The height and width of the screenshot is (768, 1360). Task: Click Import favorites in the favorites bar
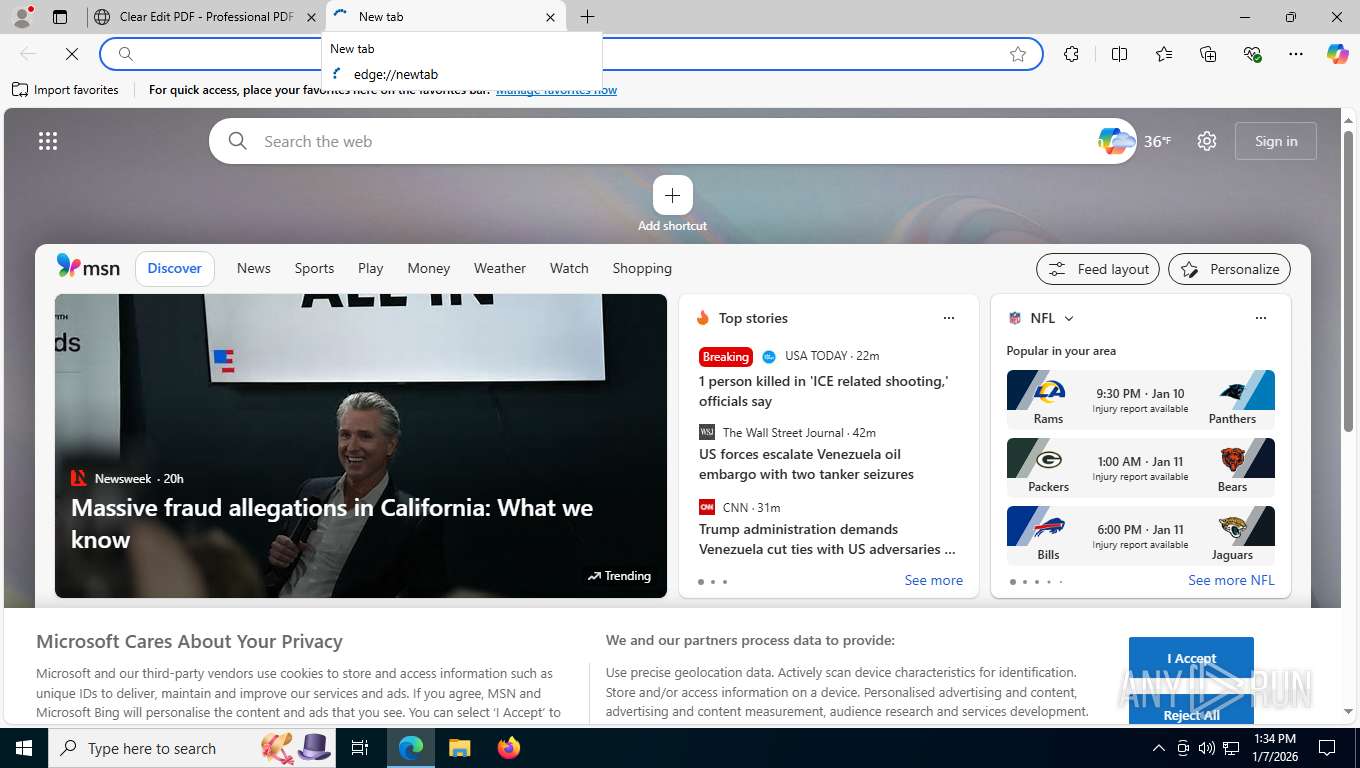[65, 90]
